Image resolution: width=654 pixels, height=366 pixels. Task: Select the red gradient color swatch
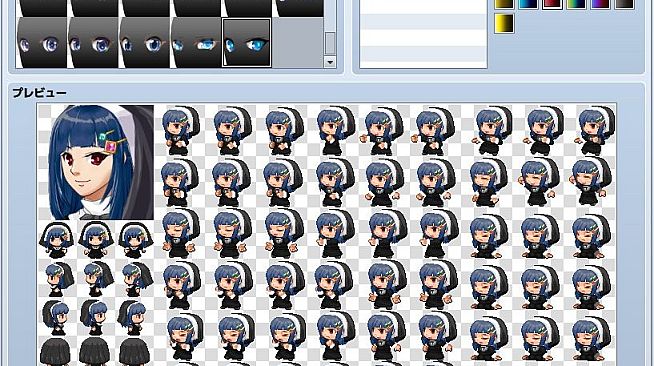552,4
